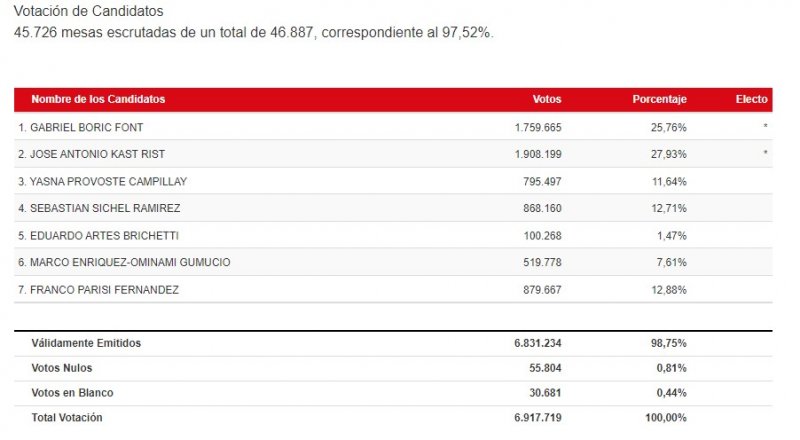
Task: Click the Válidamente Emitidos label
Action: coord(87,343)
